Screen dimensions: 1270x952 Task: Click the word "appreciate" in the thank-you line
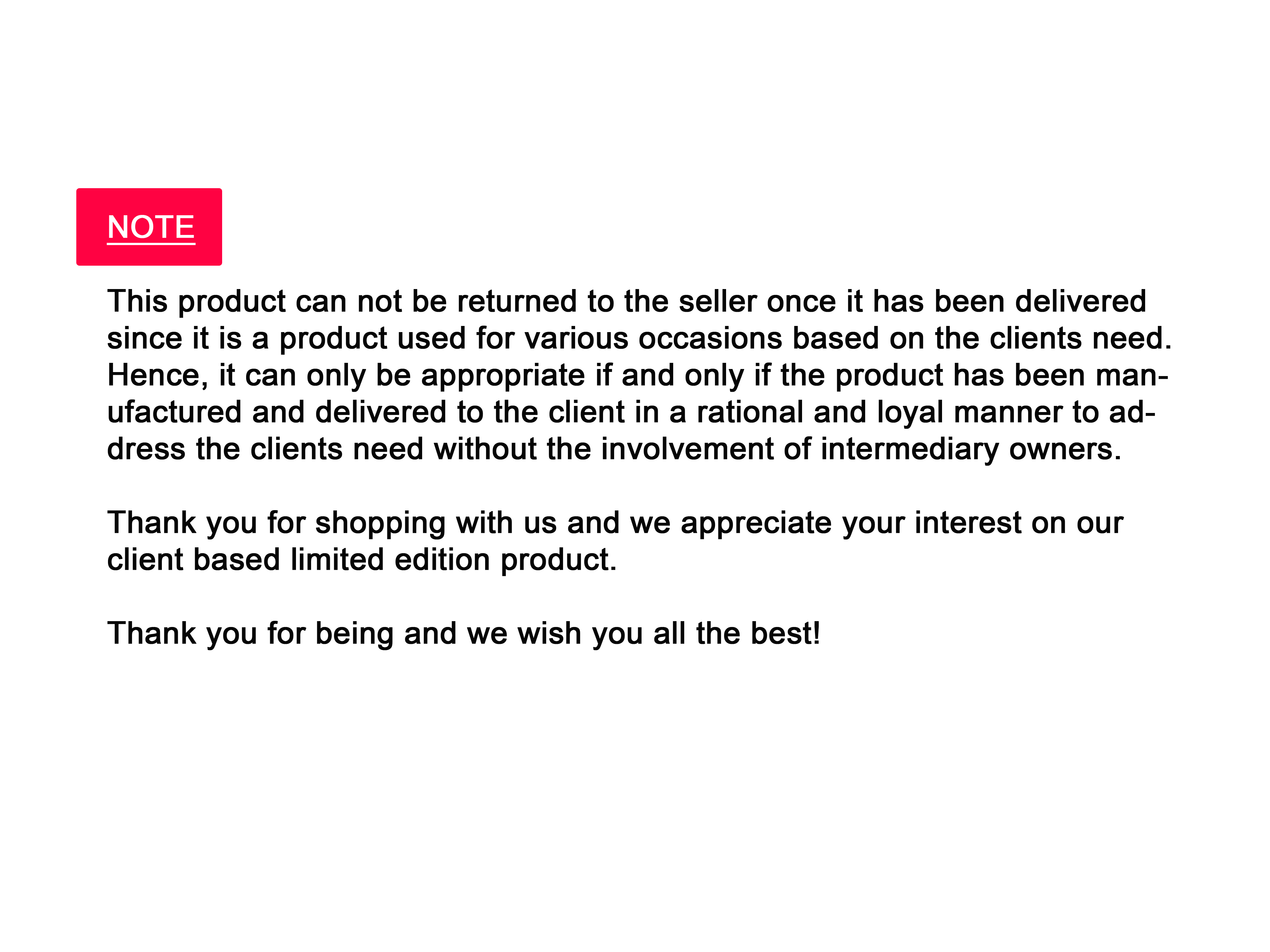click(756, 523)
